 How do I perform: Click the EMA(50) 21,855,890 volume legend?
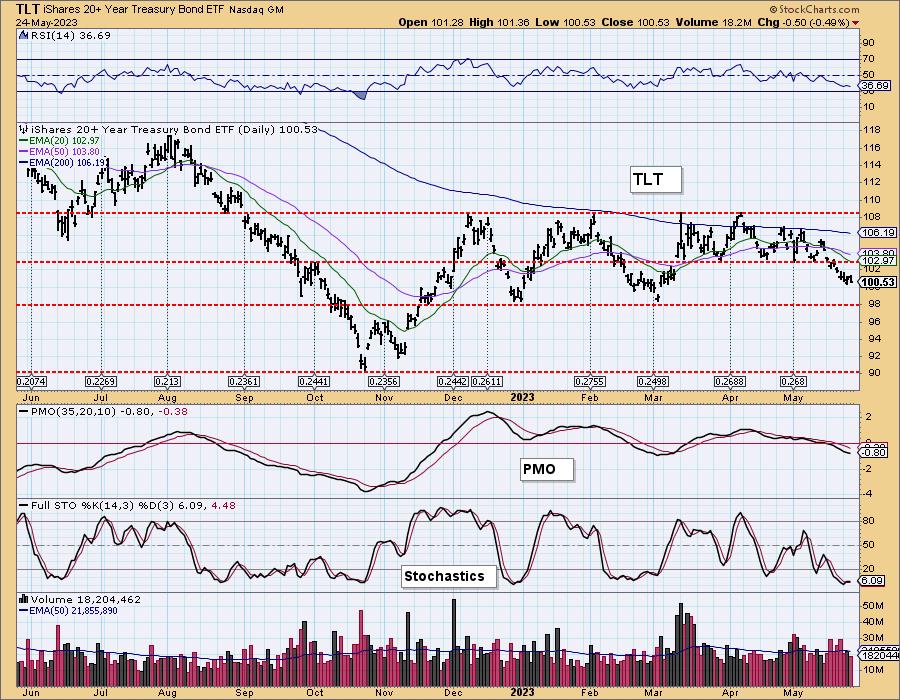click(x=73, y=610)
